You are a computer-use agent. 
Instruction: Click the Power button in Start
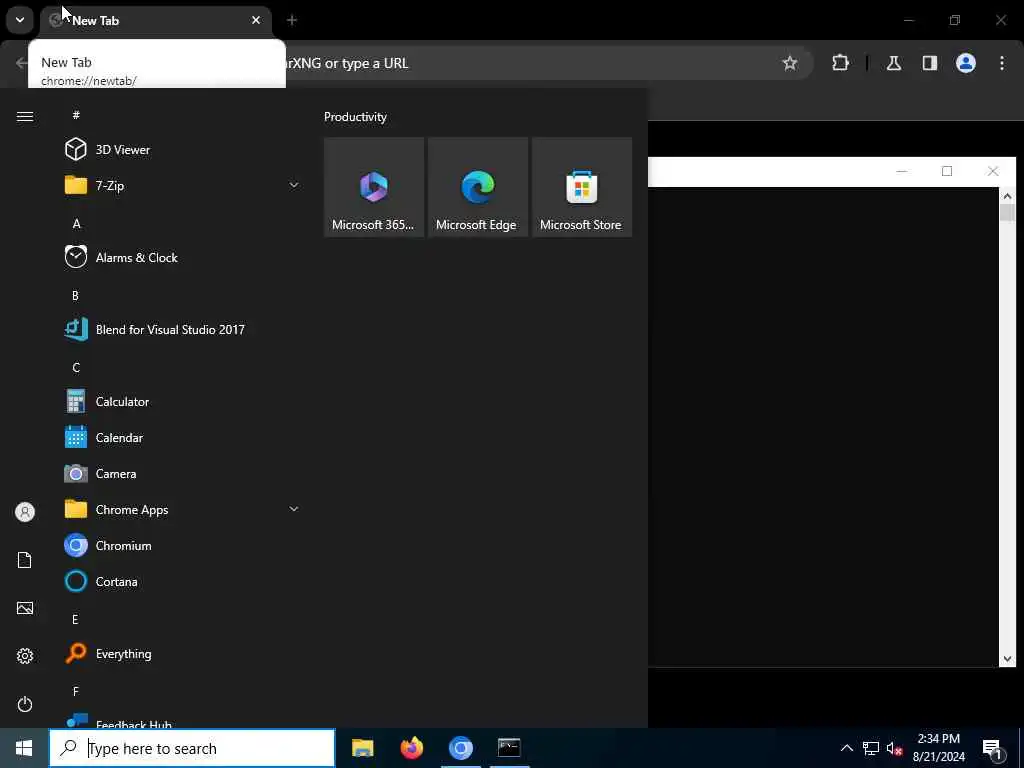(x=25, y=704)
